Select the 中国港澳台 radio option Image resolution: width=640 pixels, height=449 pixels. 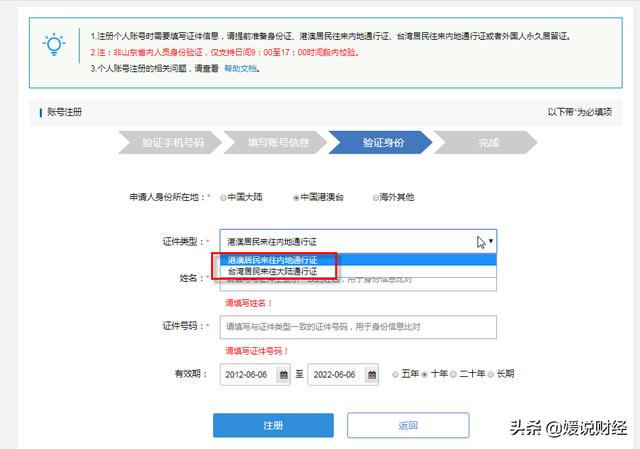click(x=296, y=198)
